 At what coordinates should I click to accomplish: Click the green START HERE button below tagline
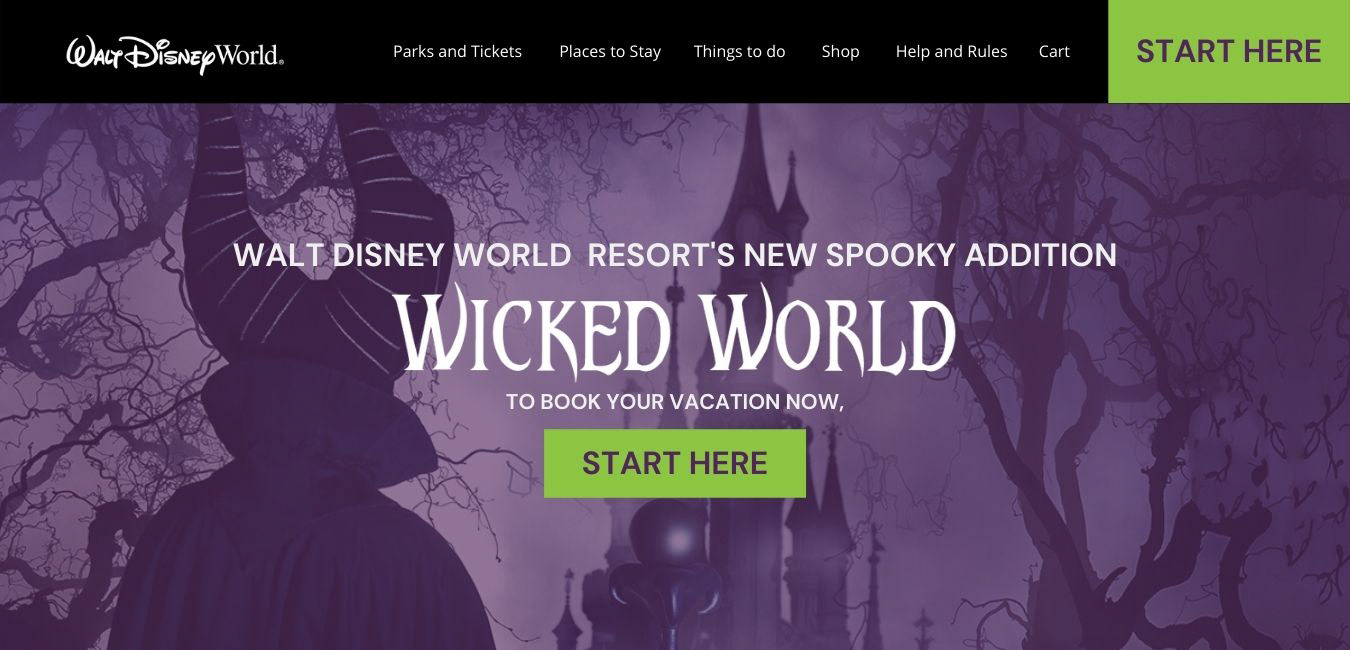click(x=675, y=463)
